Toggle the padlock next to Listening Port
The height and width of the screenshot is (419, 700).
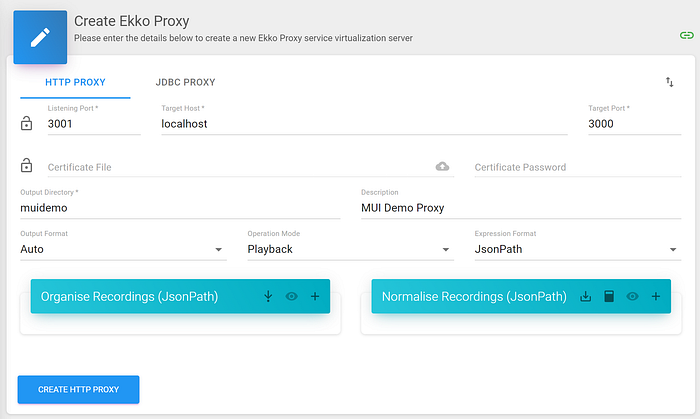[26, 123]
